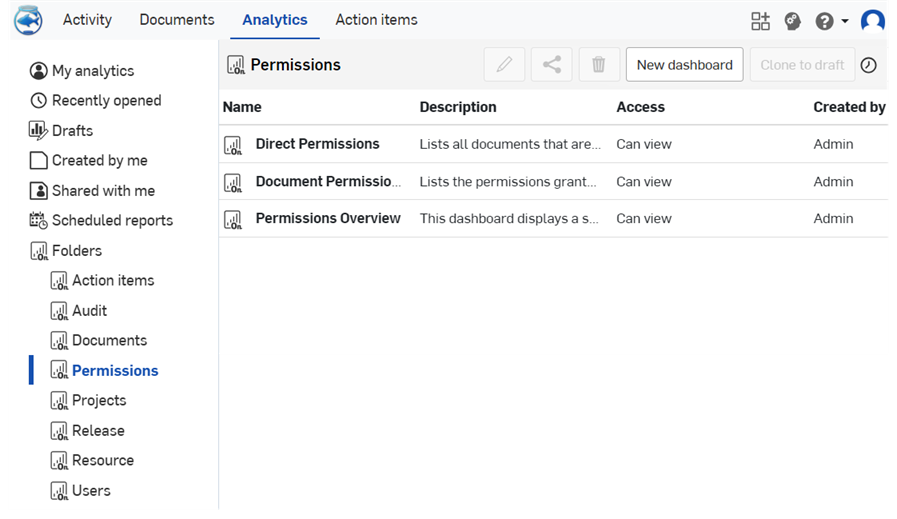This screenshot has height=519, width=897.
Task: Open the help question mark dropdown
Action: point(831,21)
